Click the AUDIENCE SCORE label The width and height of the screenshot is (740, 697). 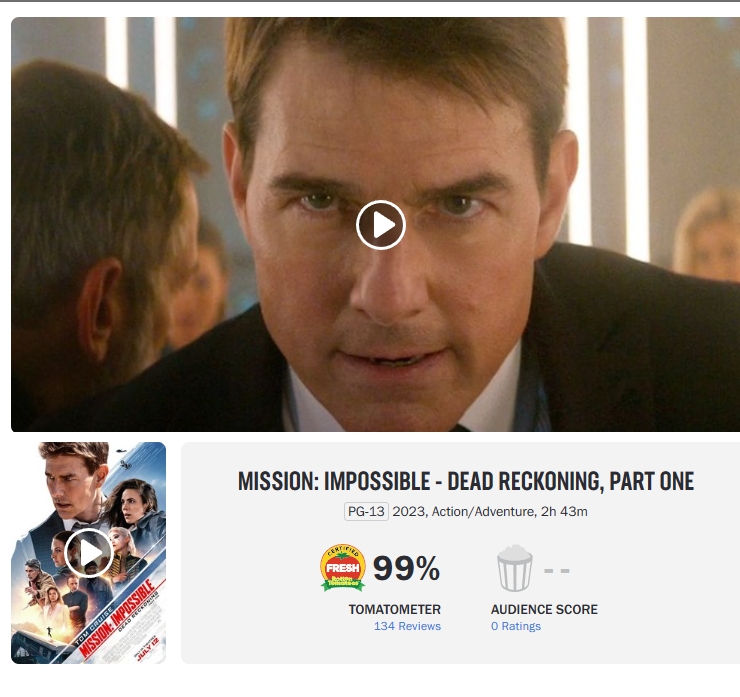544,609
